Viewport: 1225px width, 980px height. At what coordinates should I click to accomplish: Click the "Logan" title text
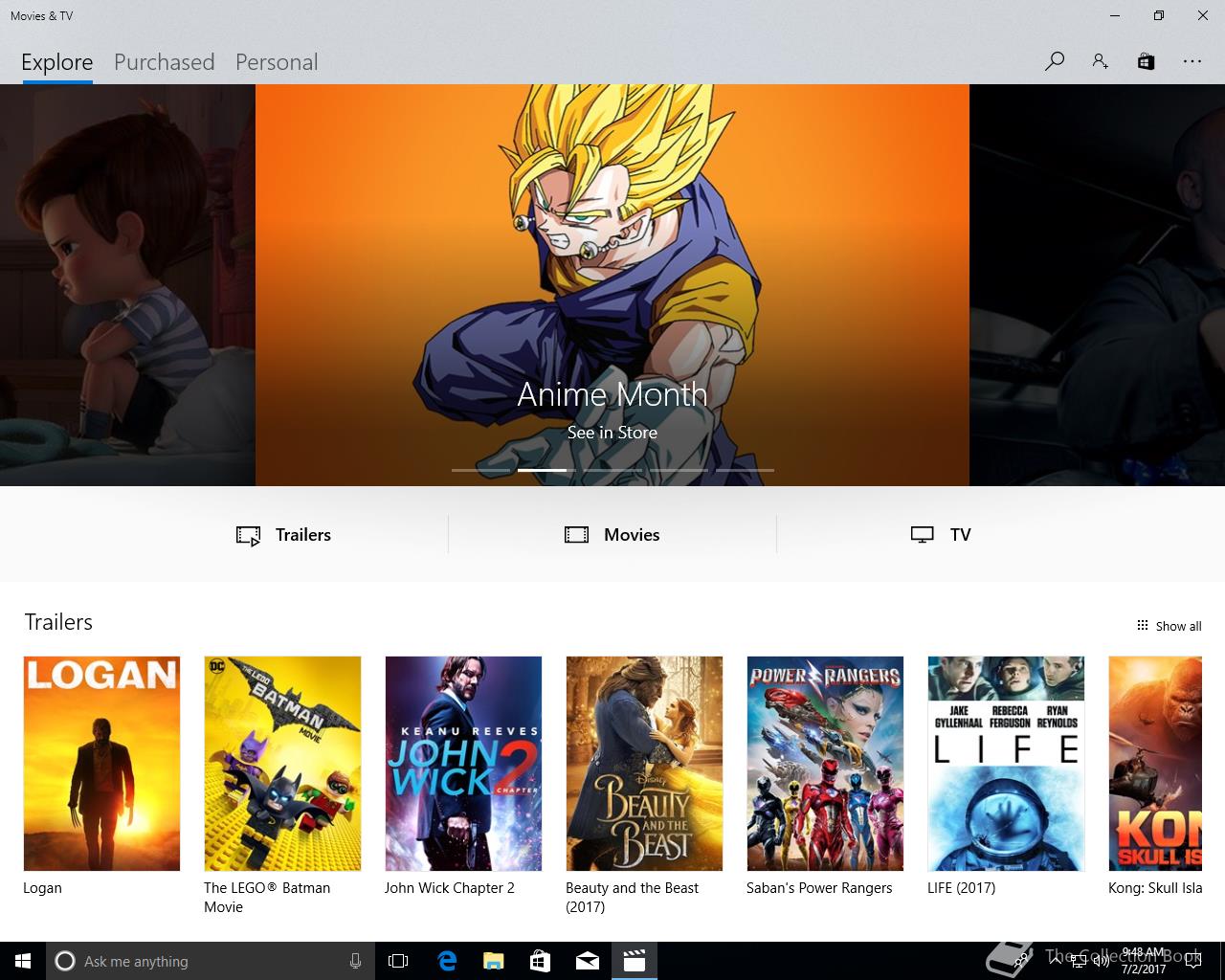coord(42,888)
